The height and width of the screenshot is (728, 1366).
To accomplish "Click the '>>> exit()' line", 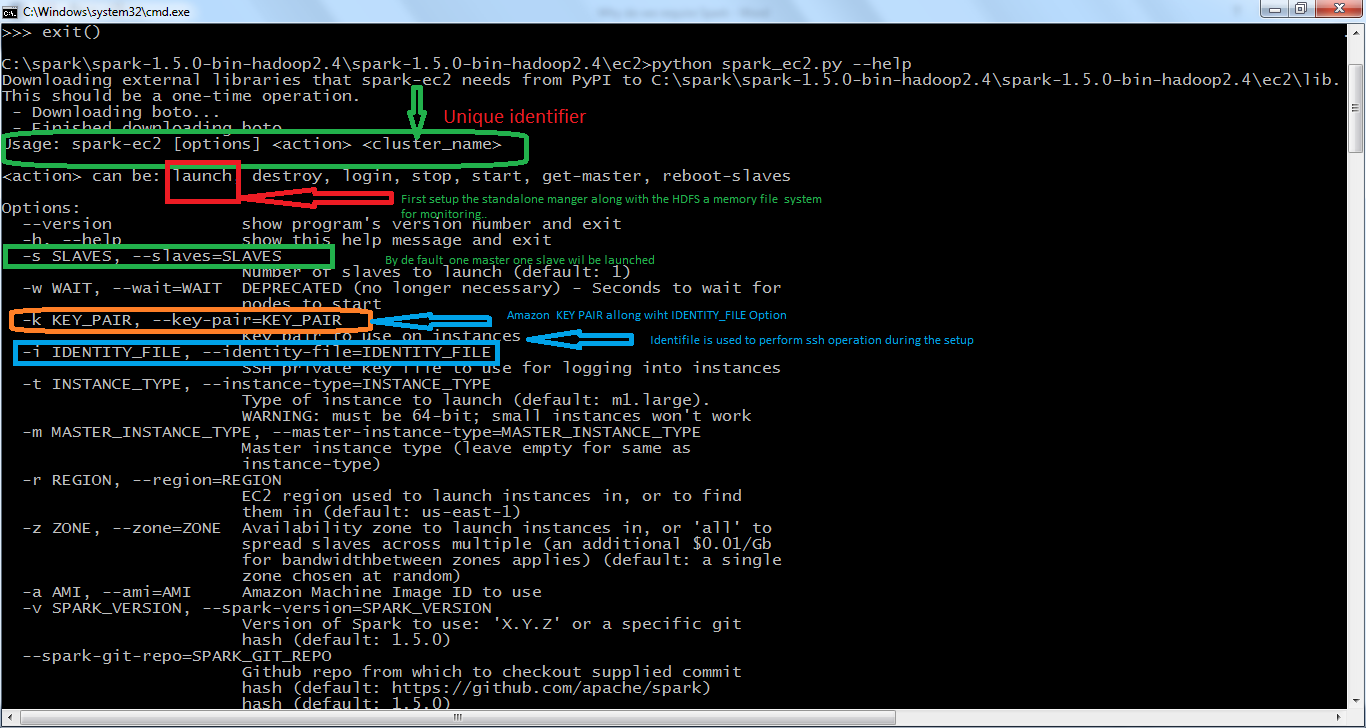I will pyautogui.click(x=52, y=32).
